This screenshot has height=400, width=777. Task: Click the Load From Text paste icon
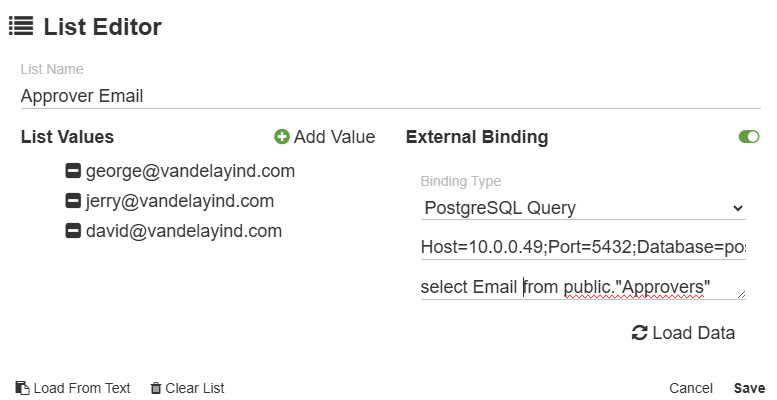(x=22, y=388)
